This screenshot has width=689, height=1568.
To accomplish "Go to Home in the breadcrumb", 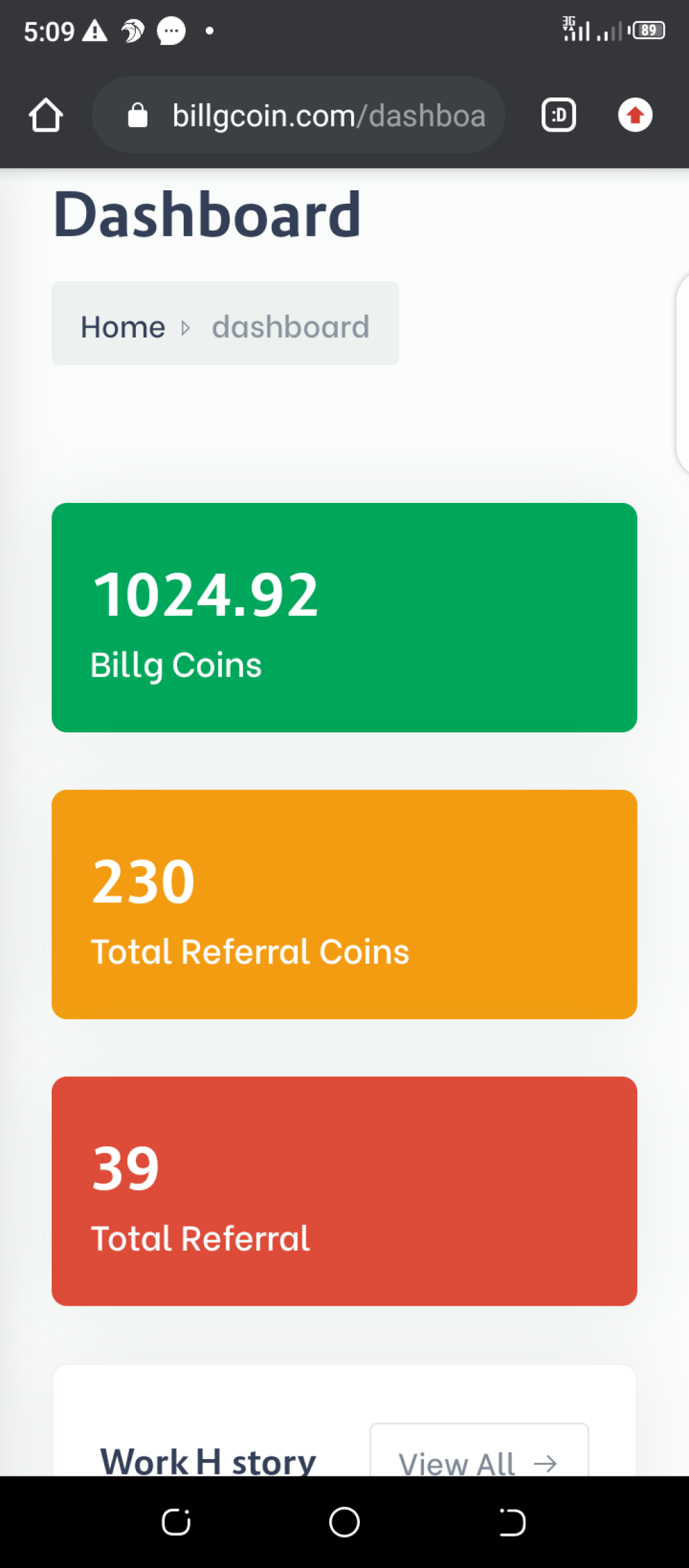I will (122, 327).
